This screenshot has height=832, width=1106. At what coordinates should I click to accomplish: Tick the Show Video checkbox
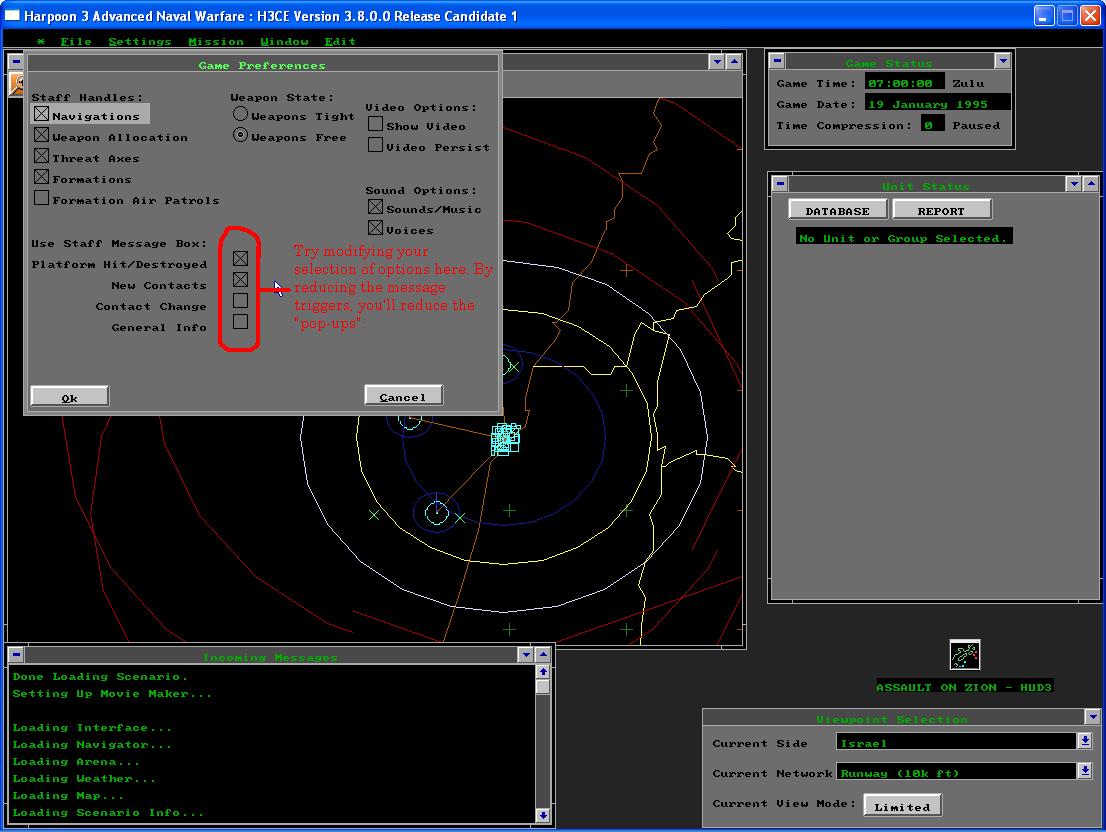click(x=376, y=125)
